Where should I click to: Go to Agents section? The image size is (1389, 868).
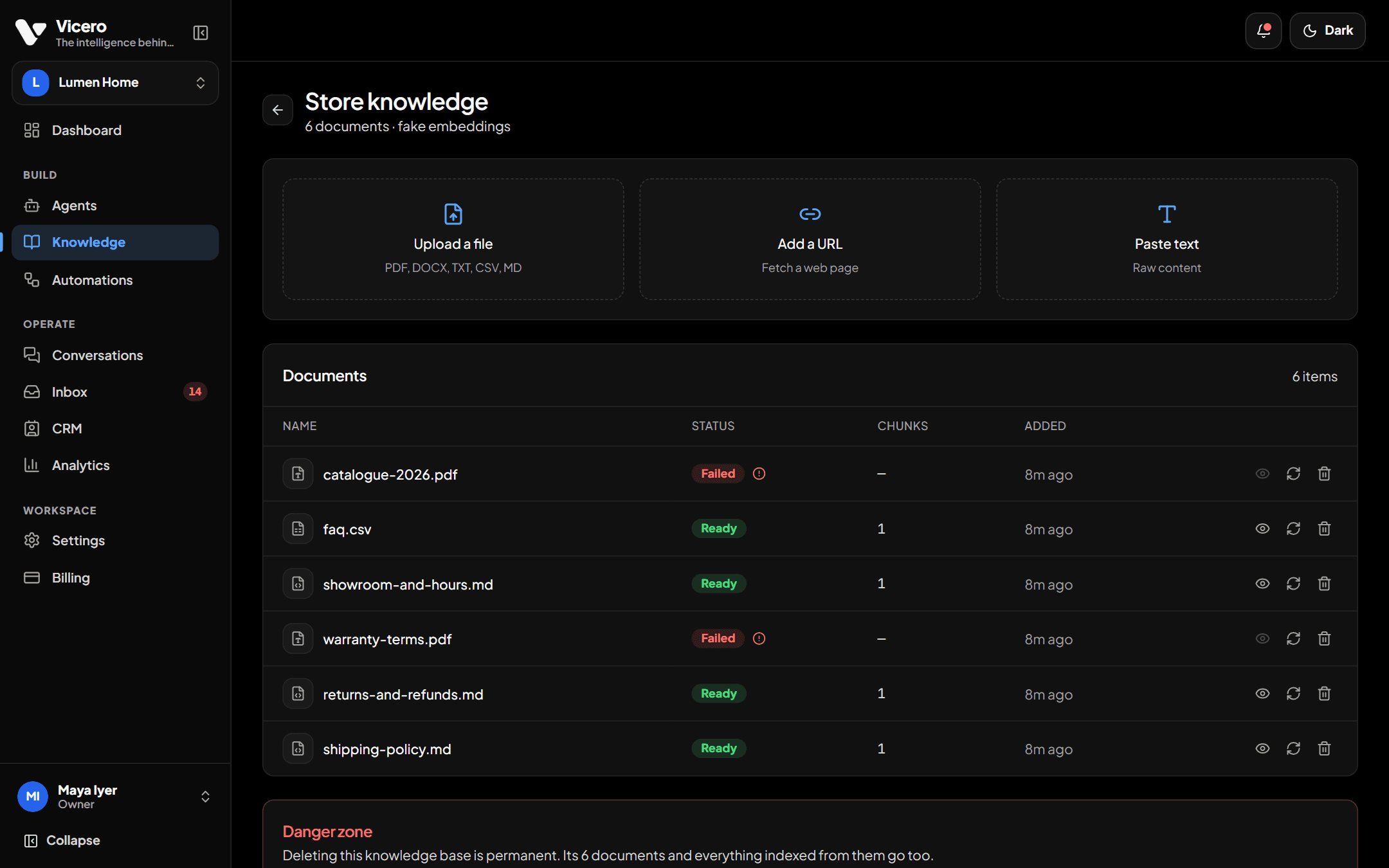[x=115, y=206]
